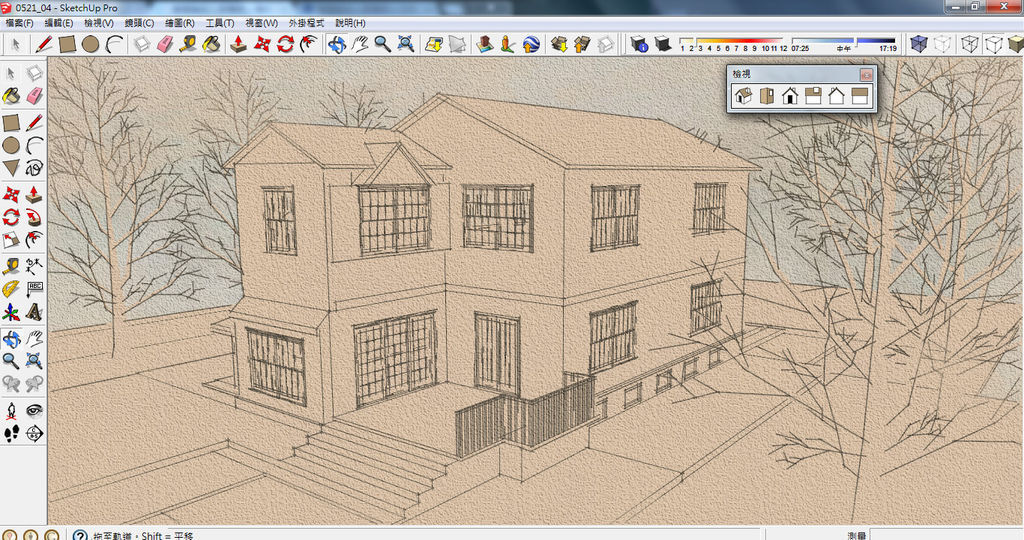Adjust the shadow month slider
This screenshot has height=540, width=1024.
[733, 44]
